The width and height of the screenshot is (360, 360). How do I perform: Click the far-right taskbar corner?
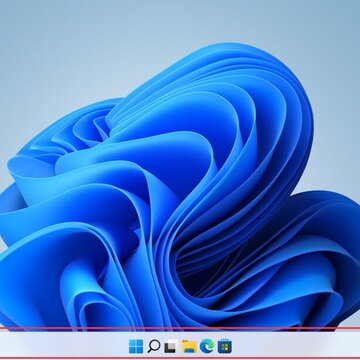pos(357,347)
